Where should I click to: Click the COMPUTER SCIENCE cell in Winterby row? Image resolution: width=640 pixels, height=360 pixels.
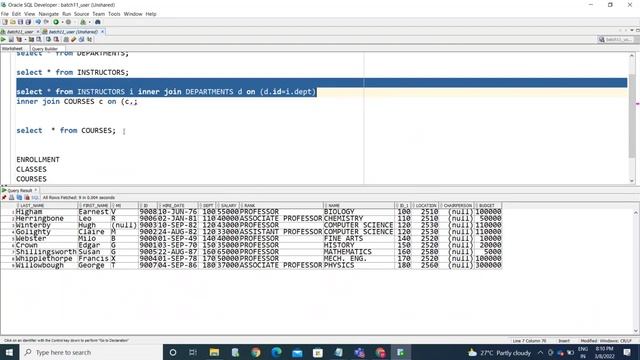point(358,225)
